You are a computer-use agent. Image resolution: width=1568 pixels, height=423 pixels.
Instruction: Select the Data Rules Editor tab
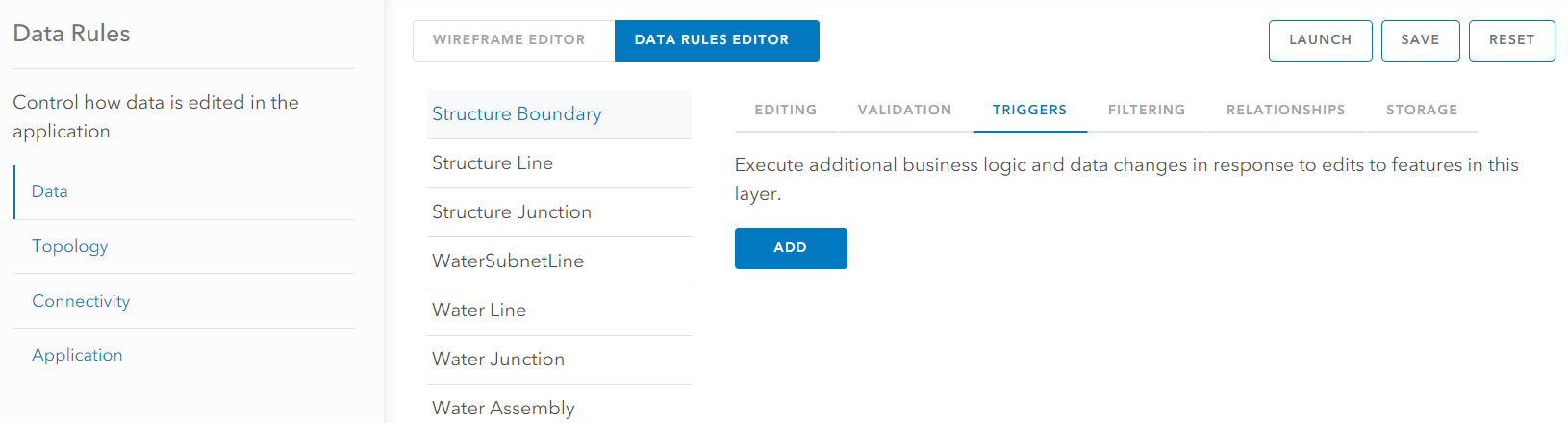point(717,40)
